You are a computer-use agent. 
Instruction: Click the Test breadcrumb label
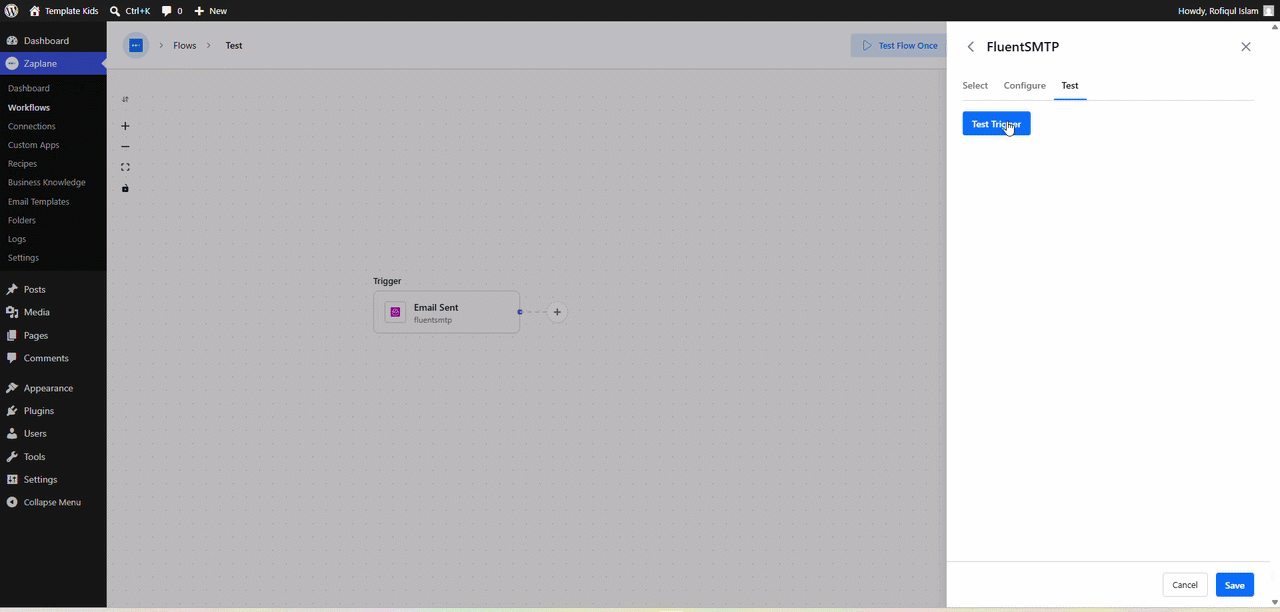pos(234,46)
